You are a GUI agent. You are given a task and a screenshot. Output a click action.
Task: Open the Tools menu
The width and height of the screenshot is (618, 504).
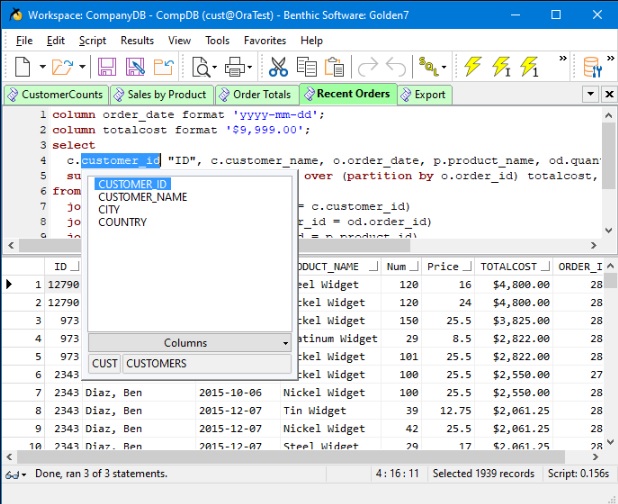[217, 40]
